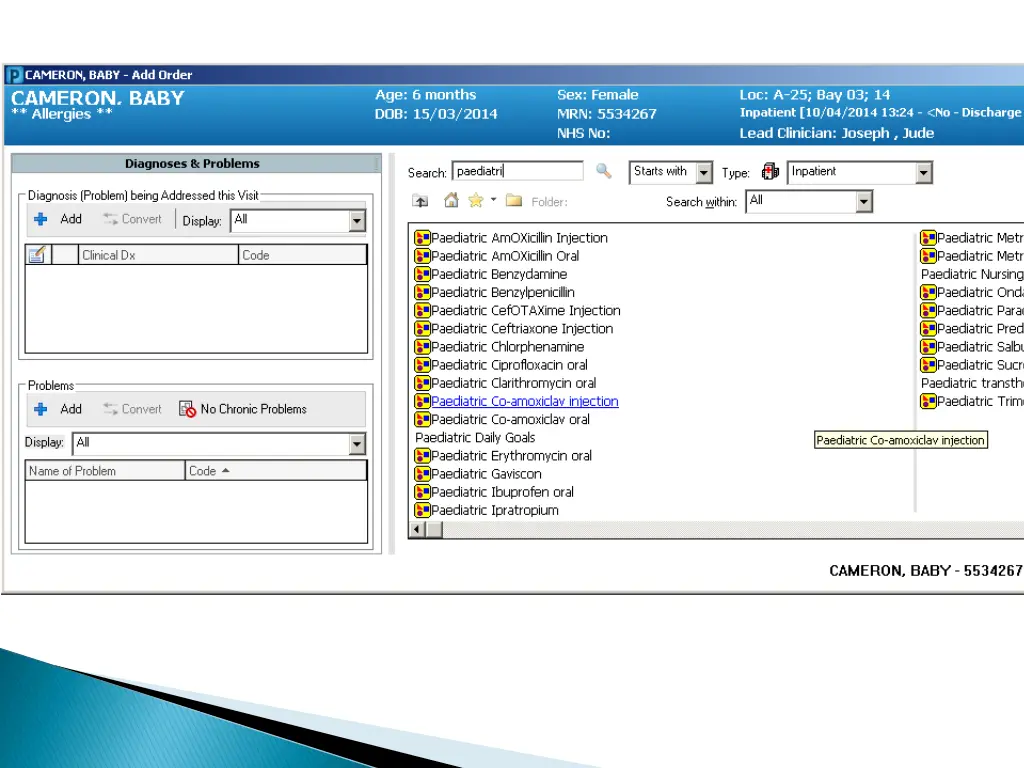Image resolution: width=1024 pixels, height=768 pixels.
Task: Select Paediatric Chlorphenamine
Action: click(507, 347)
